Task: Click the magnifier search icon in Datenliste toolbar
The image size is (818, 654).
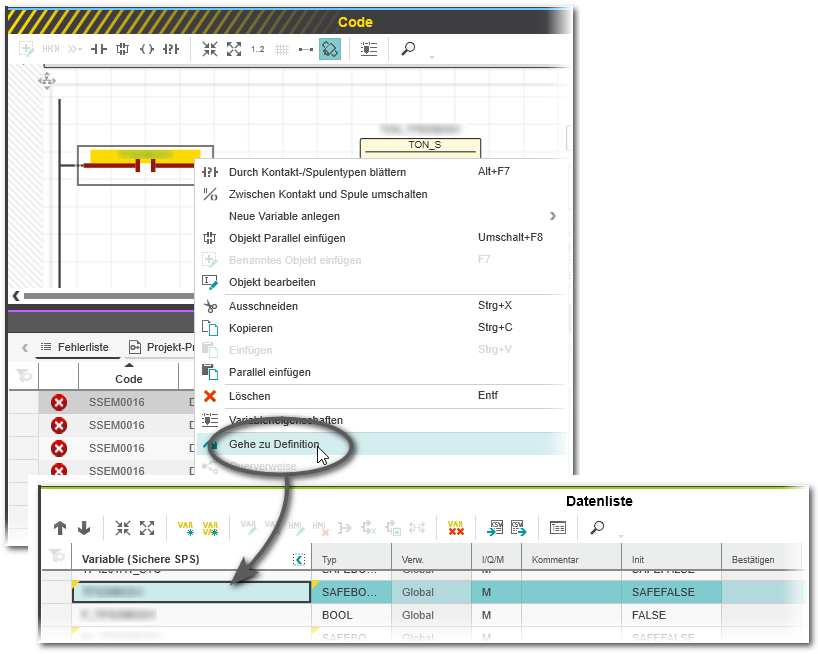Action: point(597,528)
